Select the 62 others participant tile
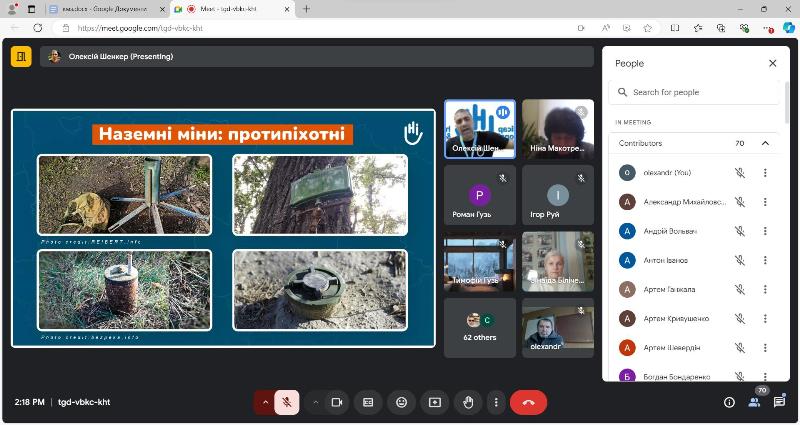Screen dimensions: 800x425 (x=480, y=328)
